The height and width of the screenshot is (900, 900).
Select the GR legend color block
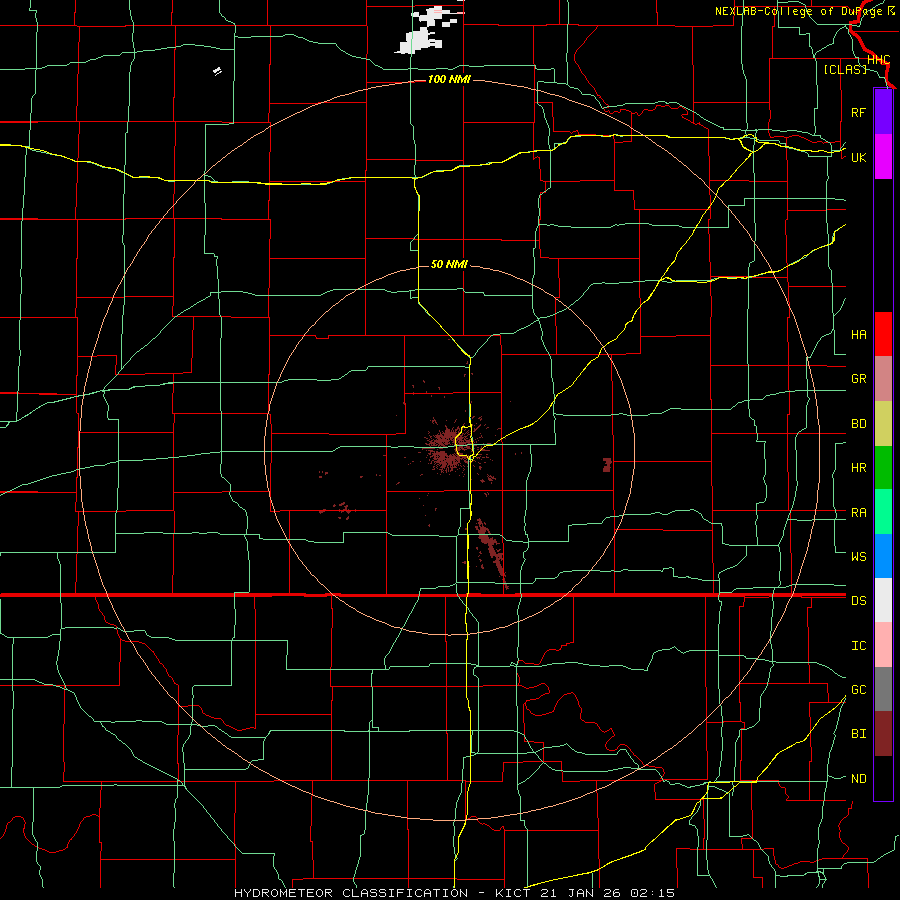click(883, 379)
